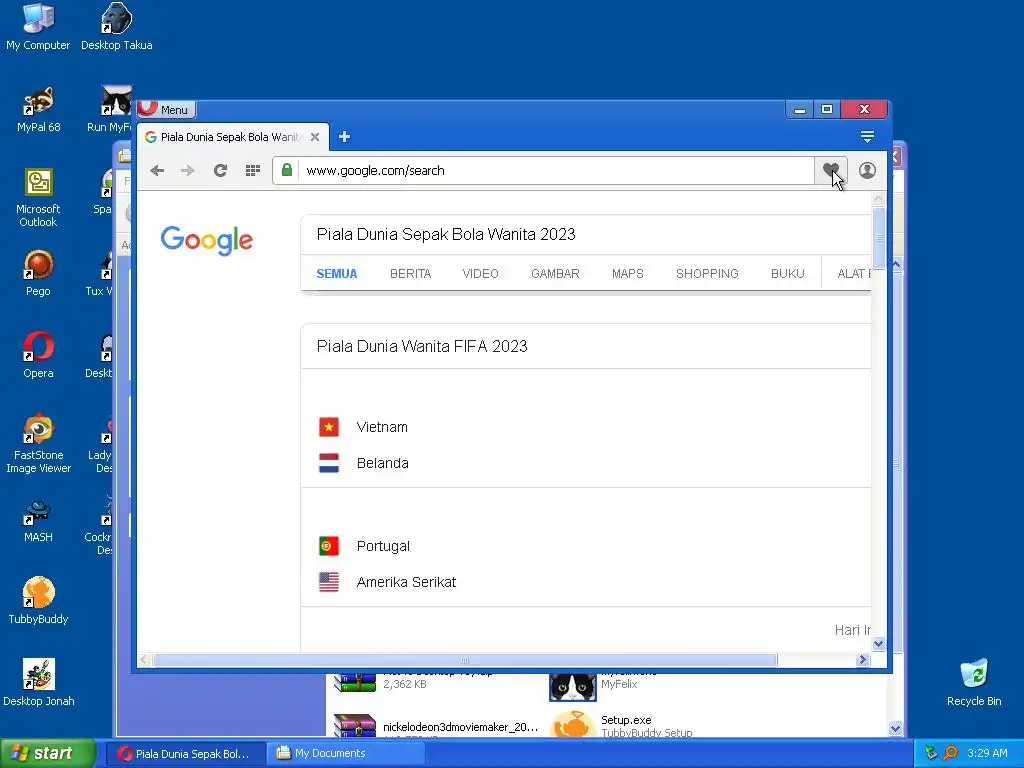
Task: Bookmark page with the heart icon
Action: [831, 170]
